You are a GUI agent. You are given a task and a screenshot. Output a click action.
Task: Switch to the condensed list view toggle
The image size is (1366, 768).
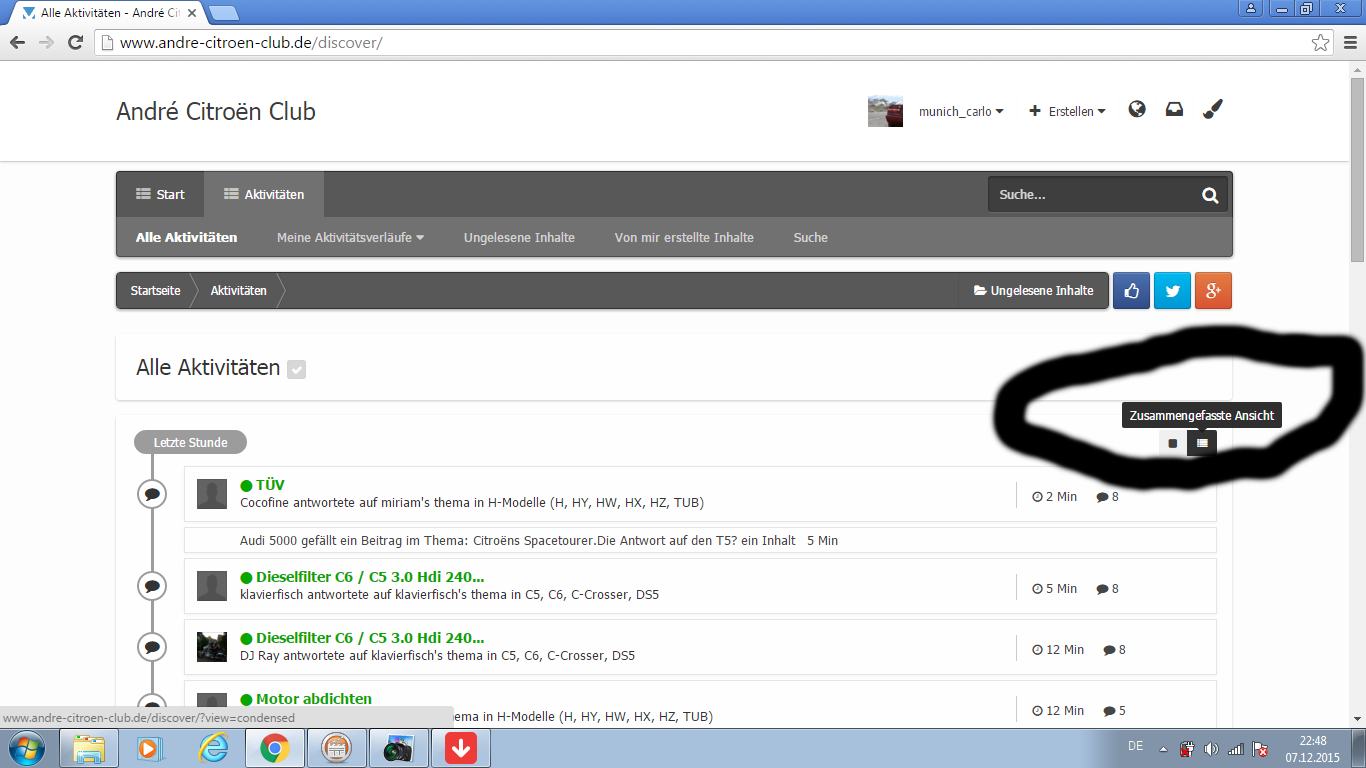1202,443
